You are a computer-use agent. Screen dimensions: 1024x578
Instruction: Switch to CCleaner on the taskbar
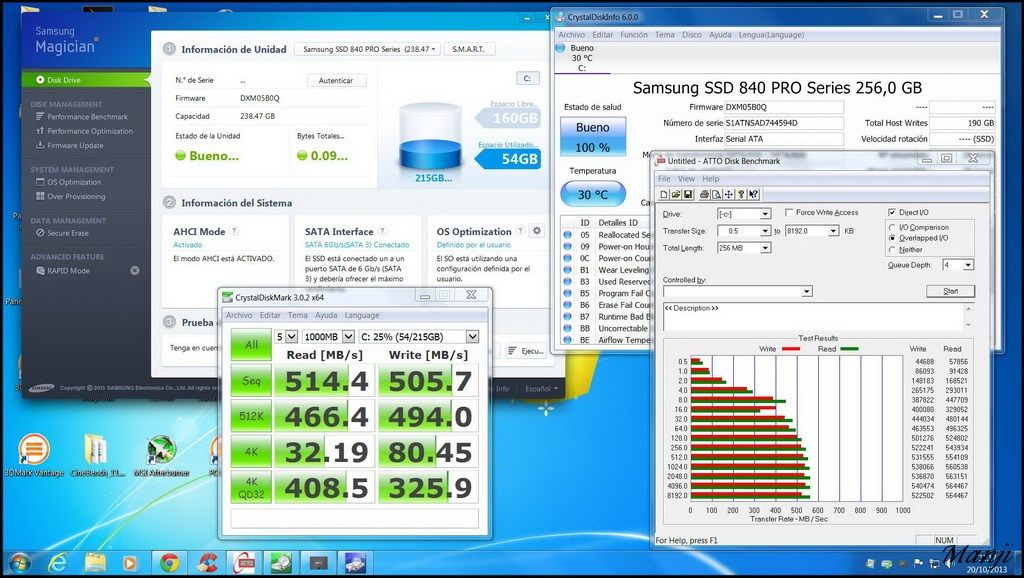[207, 562]
